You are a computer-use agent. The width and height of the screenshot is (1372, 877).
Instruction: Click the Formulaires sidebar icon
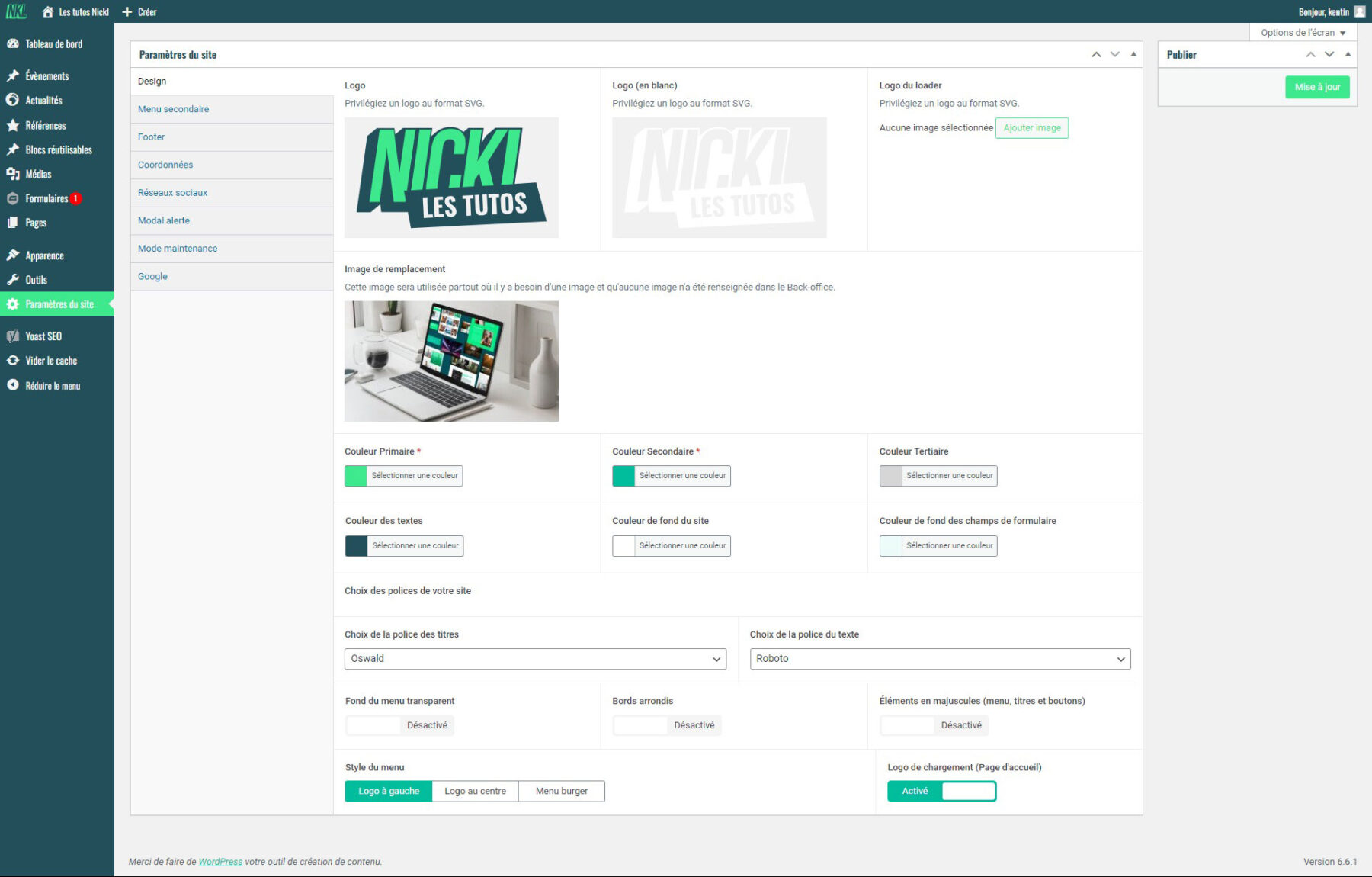(13, 199)
